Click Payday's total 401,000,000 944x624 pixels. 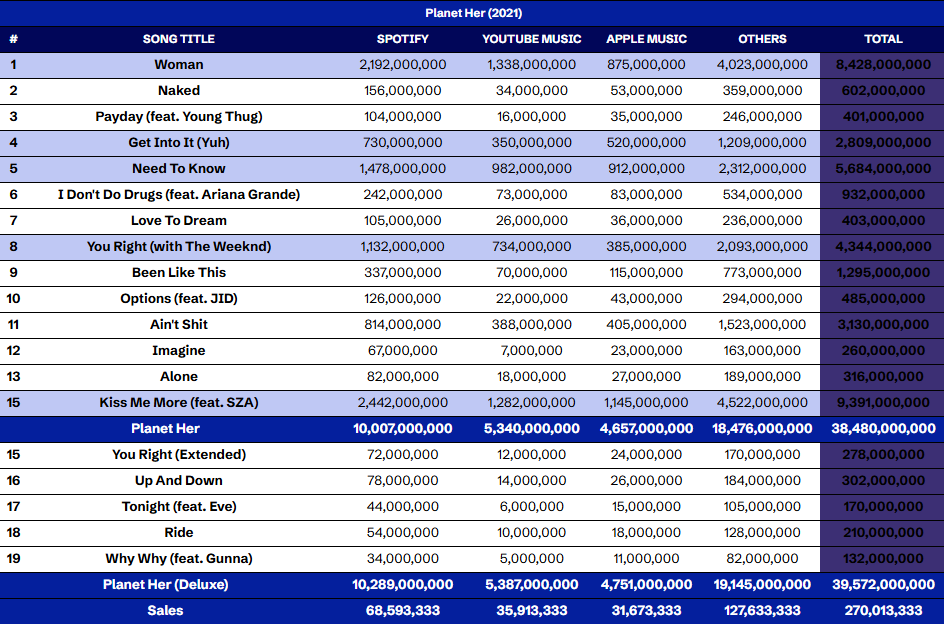click(x=883, y=117)
